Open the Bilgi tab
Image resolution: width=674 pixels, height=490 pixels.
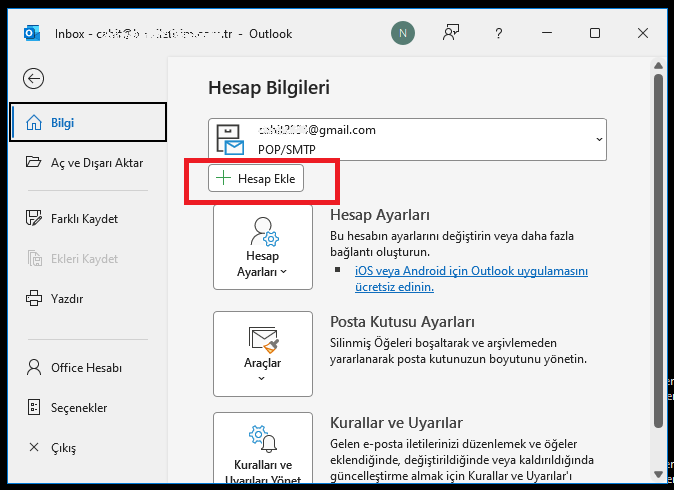pyautogui.click(x=88, y=122)
